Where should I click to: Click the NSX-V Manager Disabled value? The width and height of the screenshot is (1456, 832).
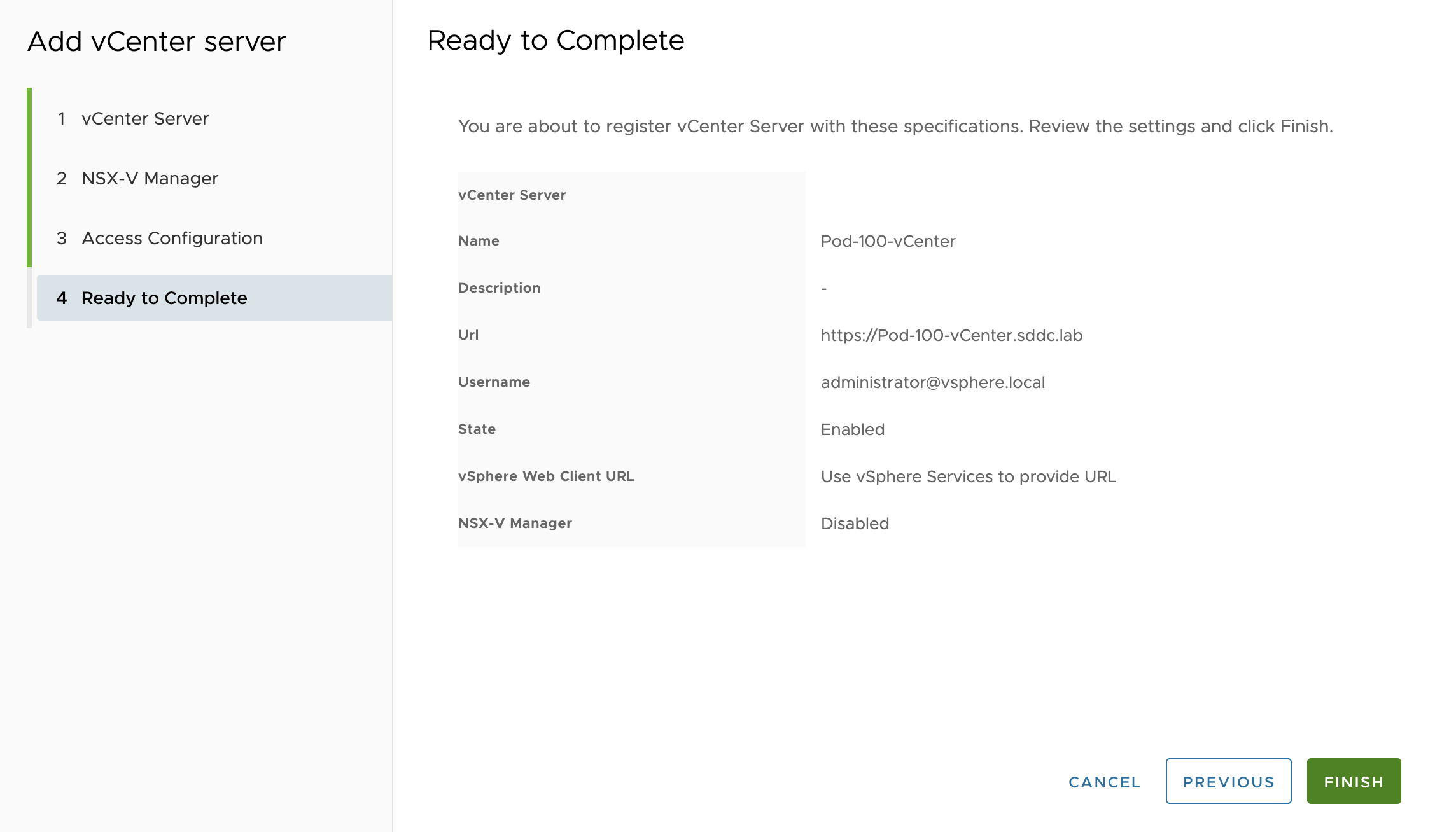855,524
